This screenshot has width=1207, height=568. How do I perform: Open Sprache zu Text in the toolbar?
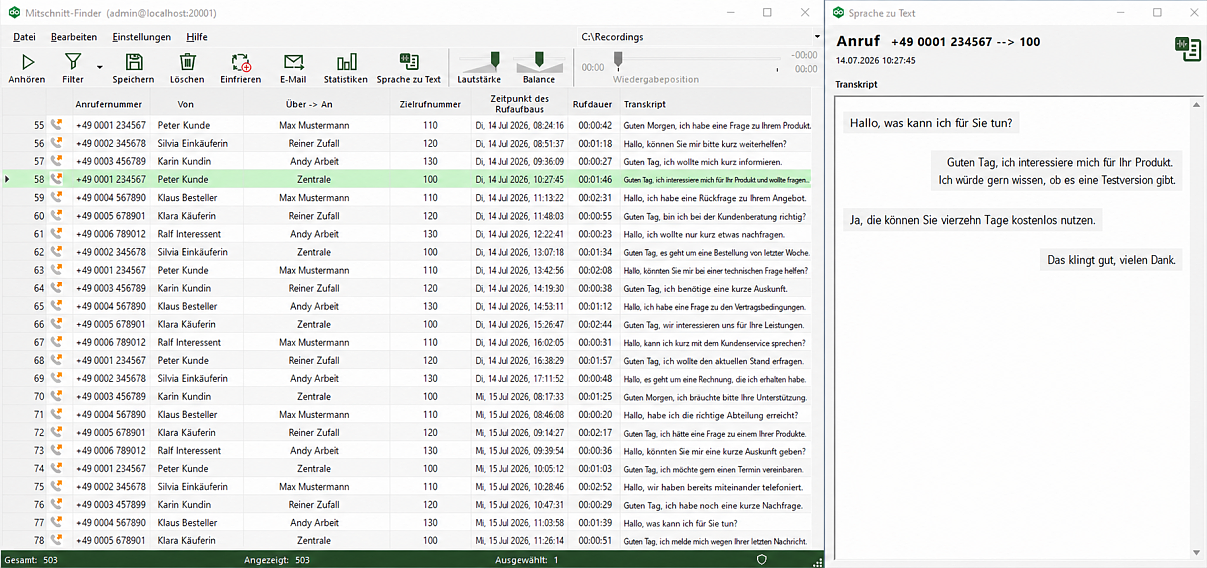coord(408,68)
